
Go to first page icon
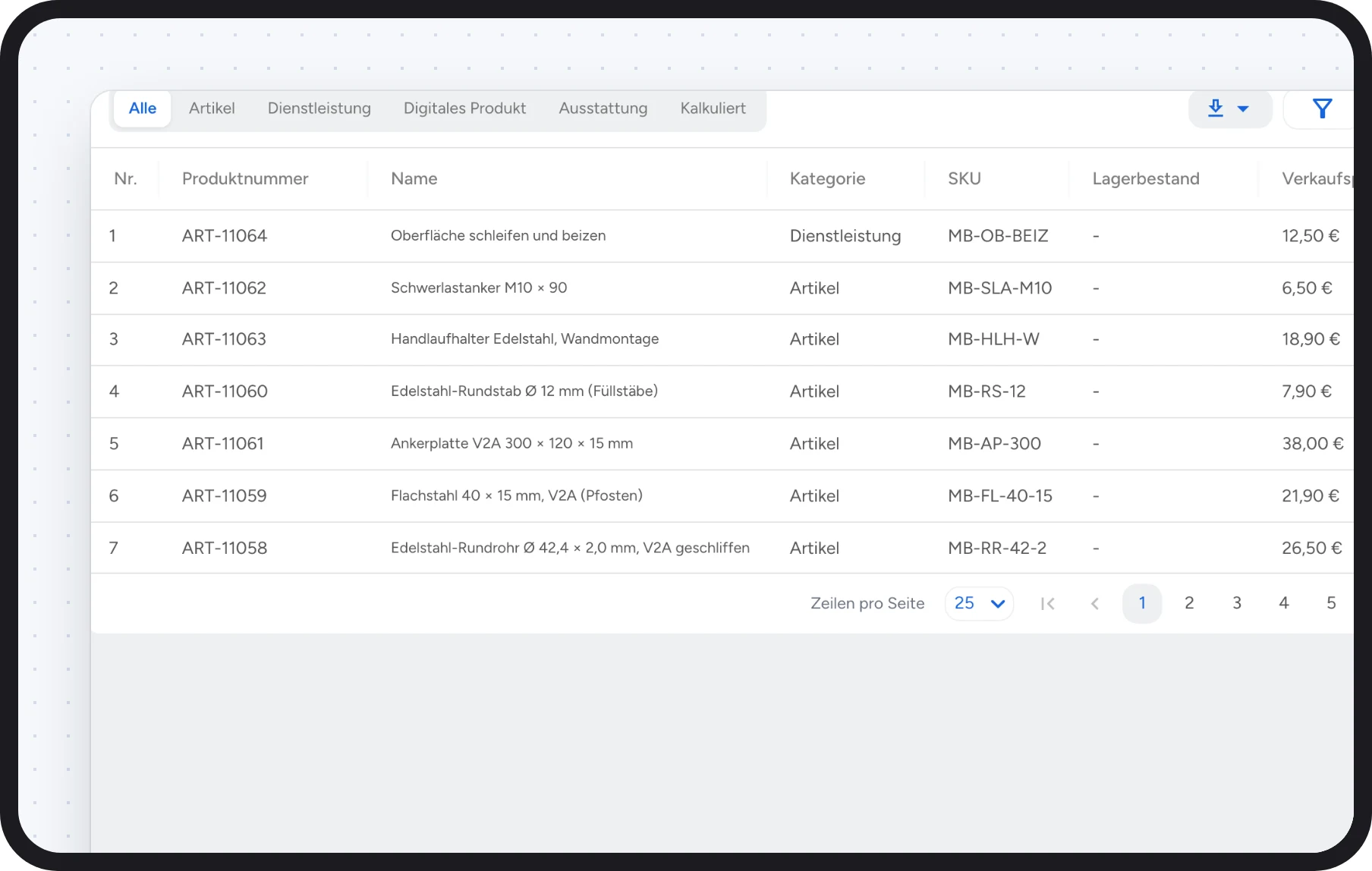coord(1048,604)
